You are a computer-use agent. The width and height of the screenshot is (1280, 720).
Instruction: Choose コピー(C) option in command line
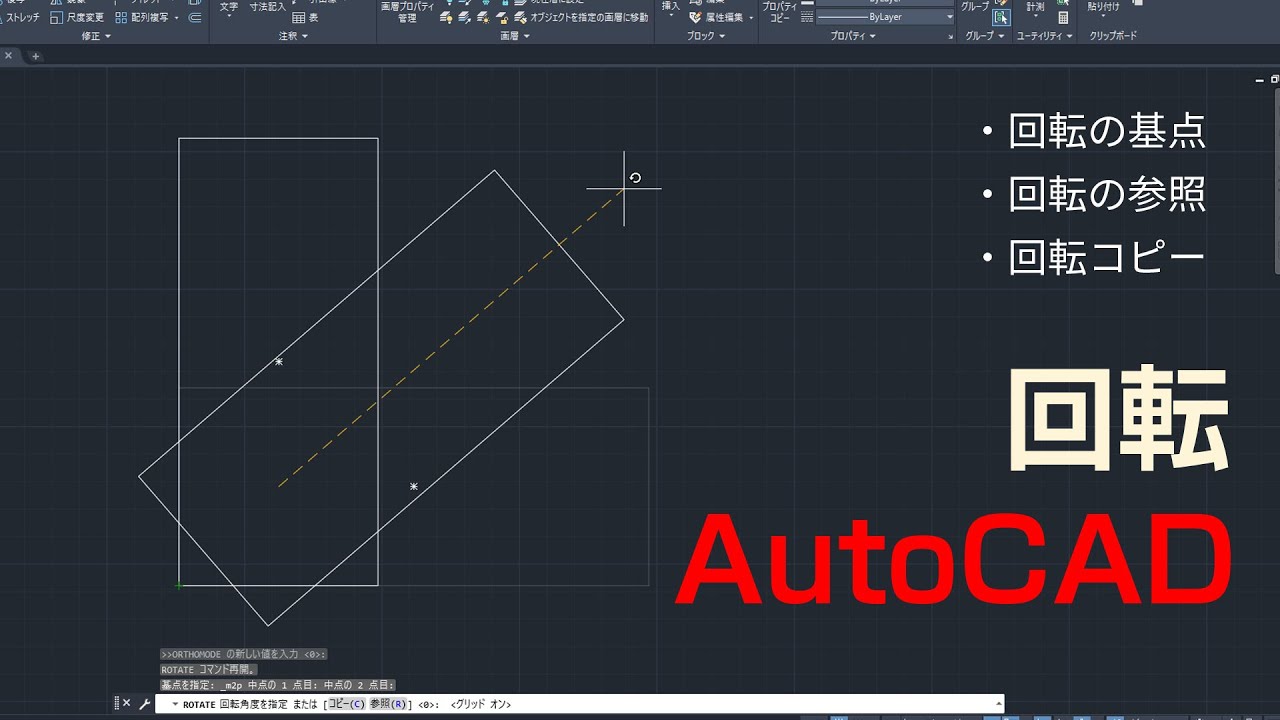click(347, 704)
